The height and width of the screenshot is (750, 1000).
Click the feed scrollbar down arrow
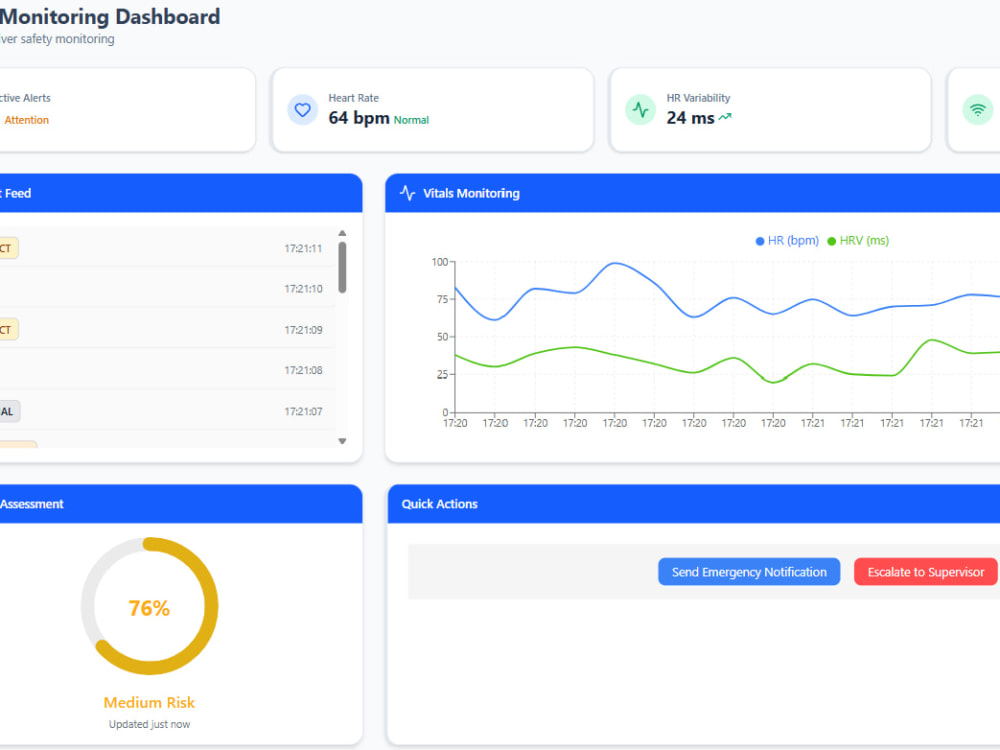342,441
